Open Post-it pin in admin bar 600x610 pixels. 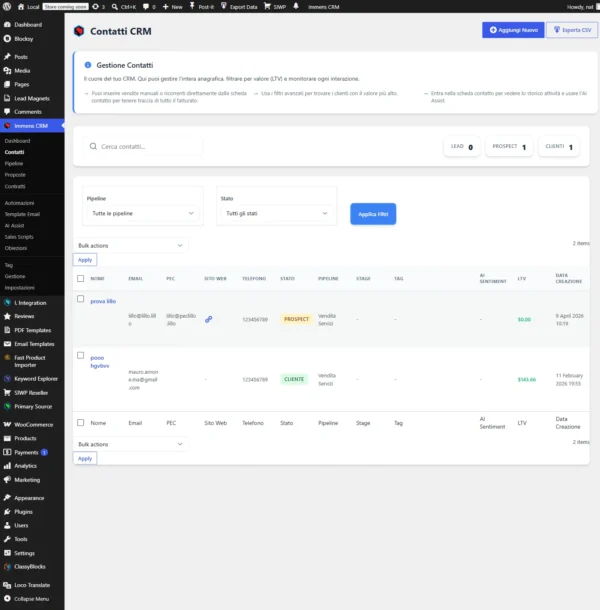202,7
